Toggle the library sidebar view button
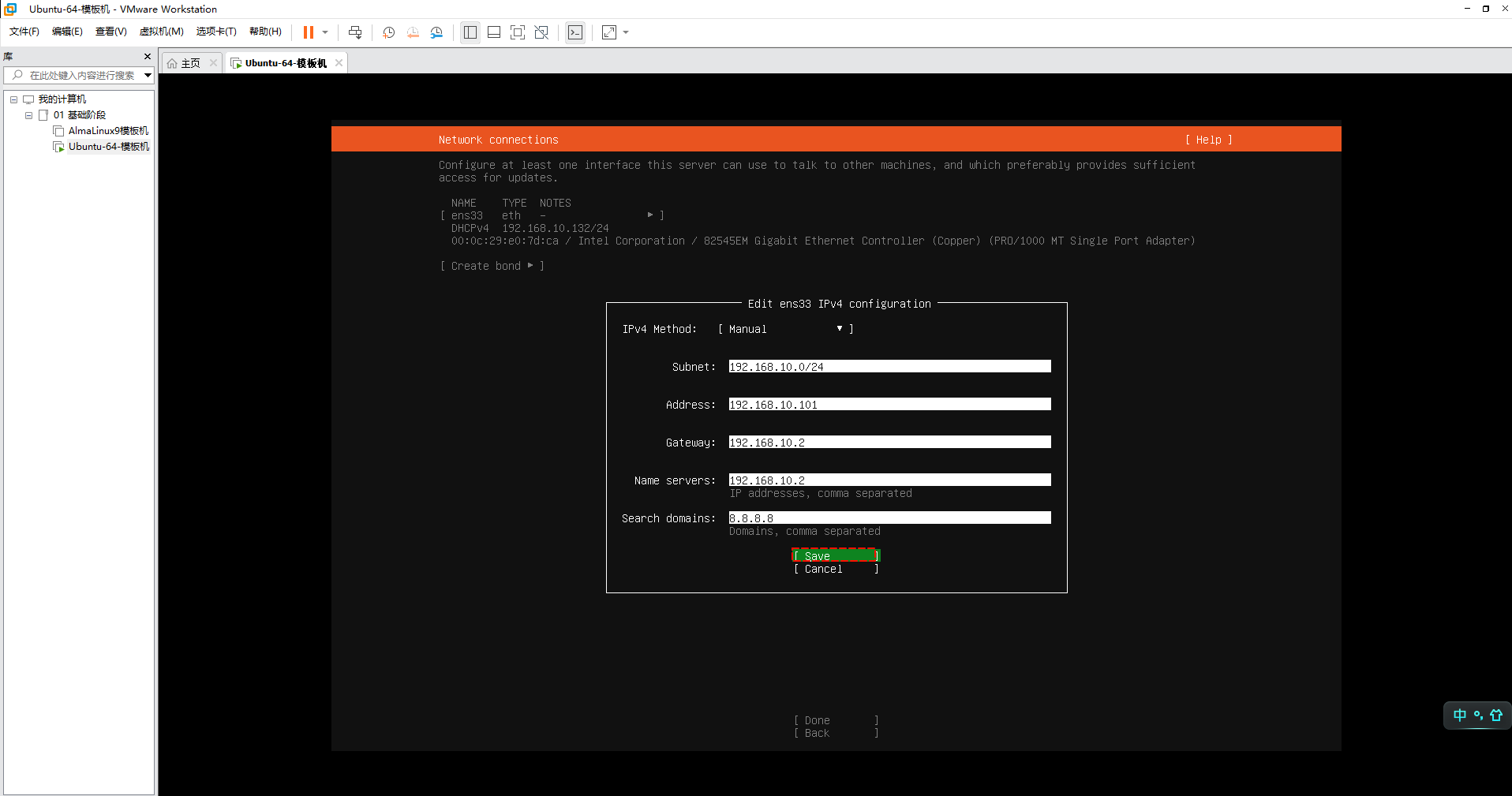 coord(470,32)
